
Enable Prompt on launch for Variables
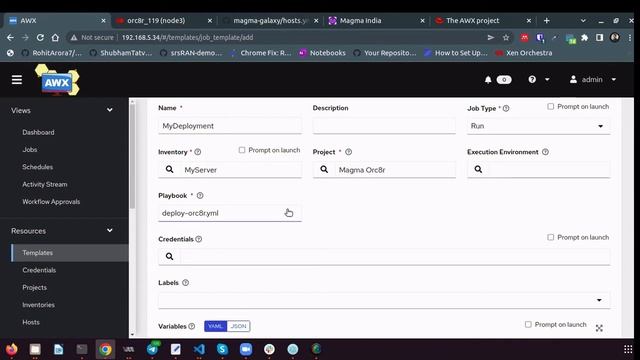point(528,324)
